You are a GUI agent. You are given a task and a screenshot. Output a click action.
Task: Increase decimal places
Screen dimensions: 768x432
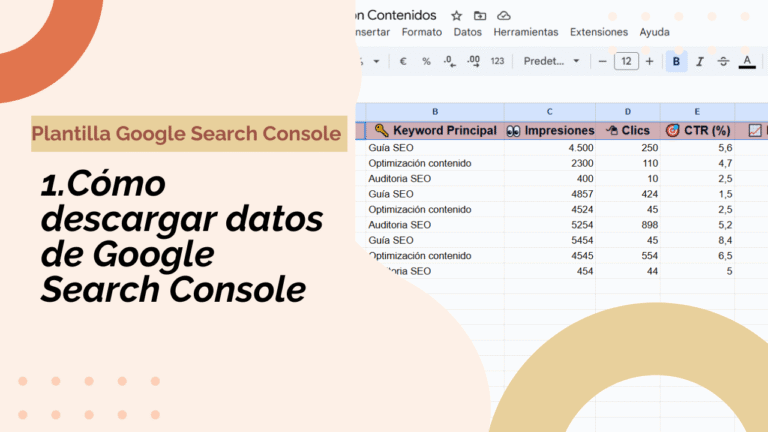pyautogui.click(x=473, y=61)
